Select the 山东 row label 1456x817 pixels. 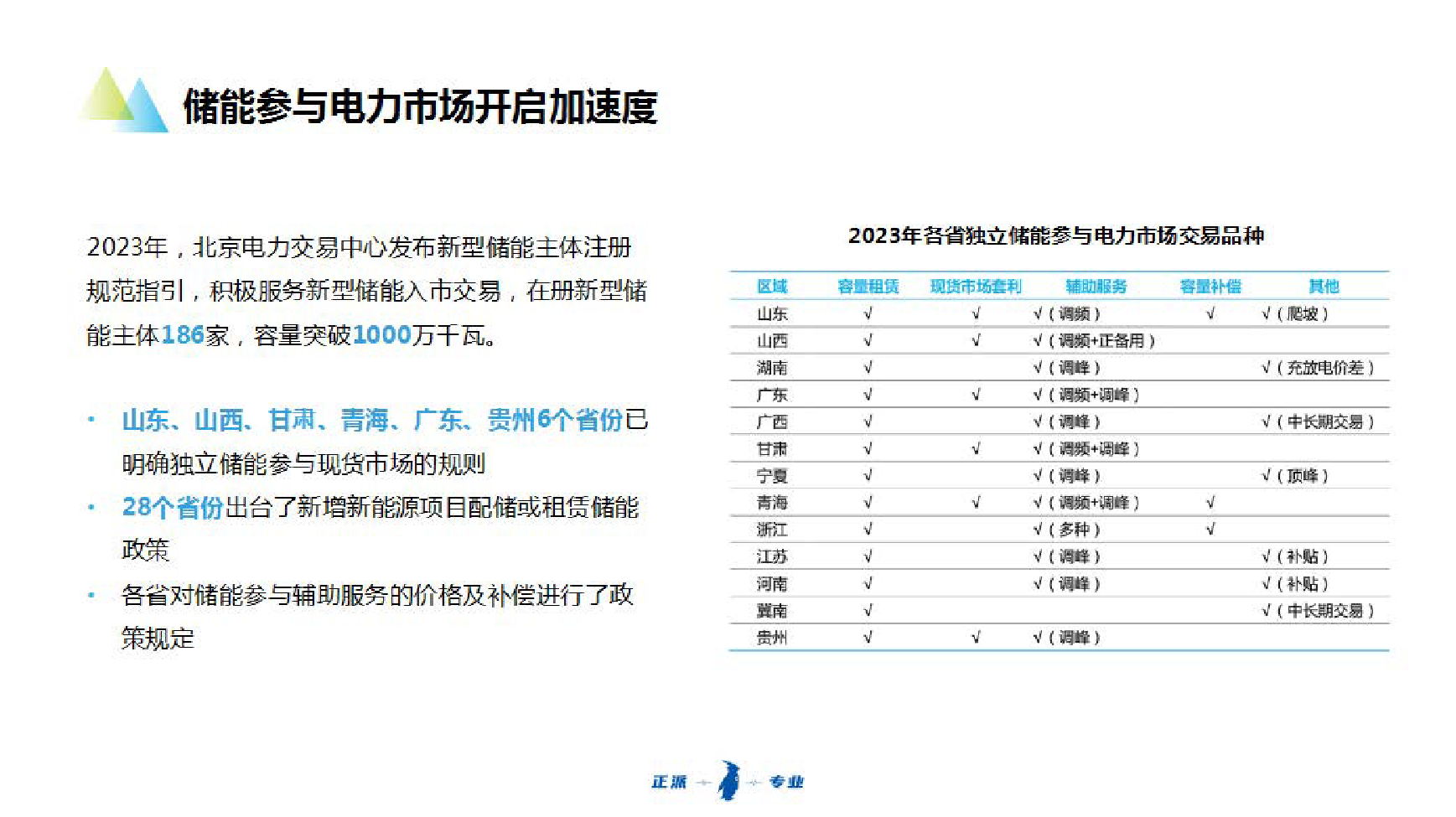click(x=772, y=313)
